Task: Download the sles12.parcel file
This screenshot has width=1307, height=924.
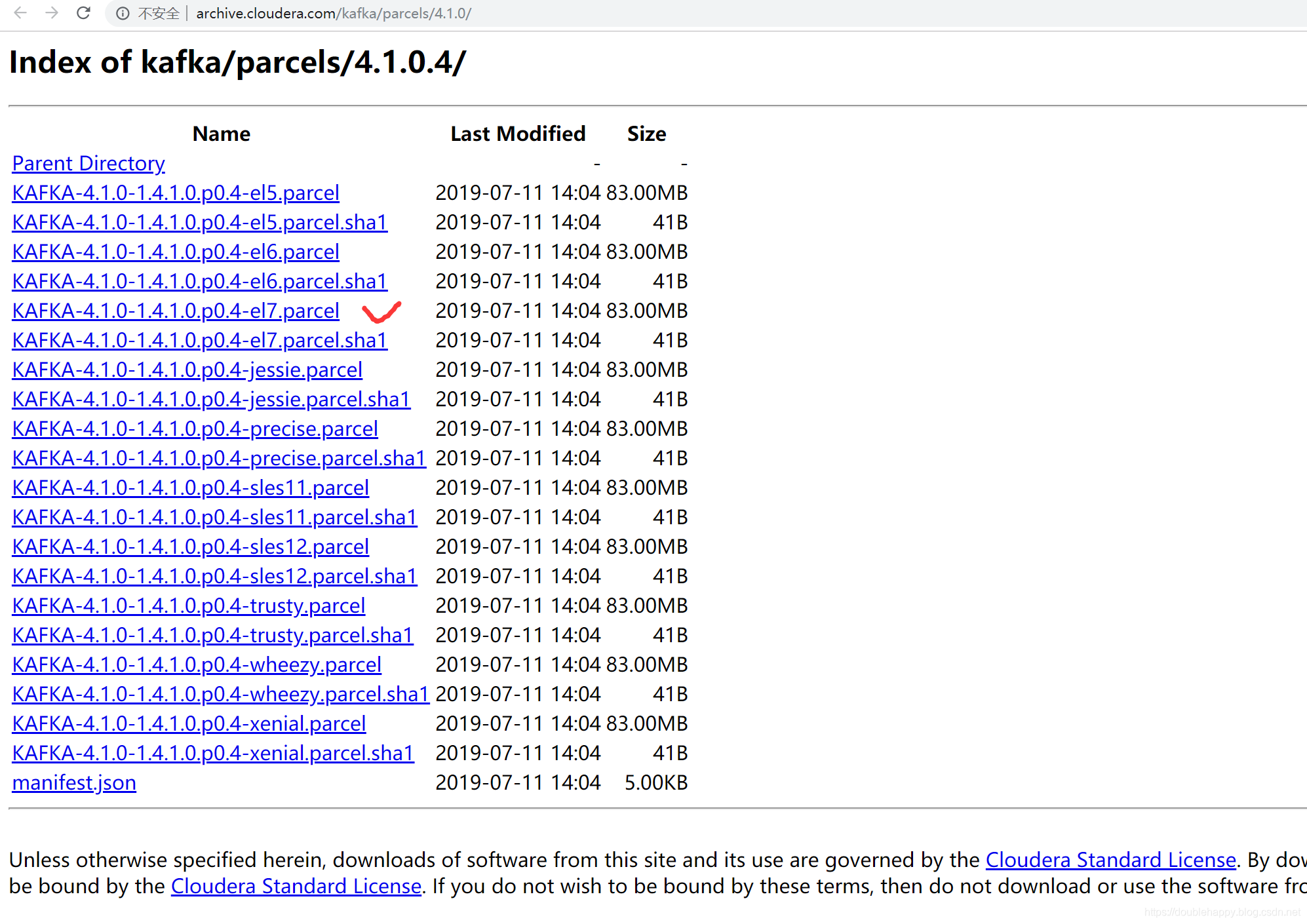Action: click(190, 547)
